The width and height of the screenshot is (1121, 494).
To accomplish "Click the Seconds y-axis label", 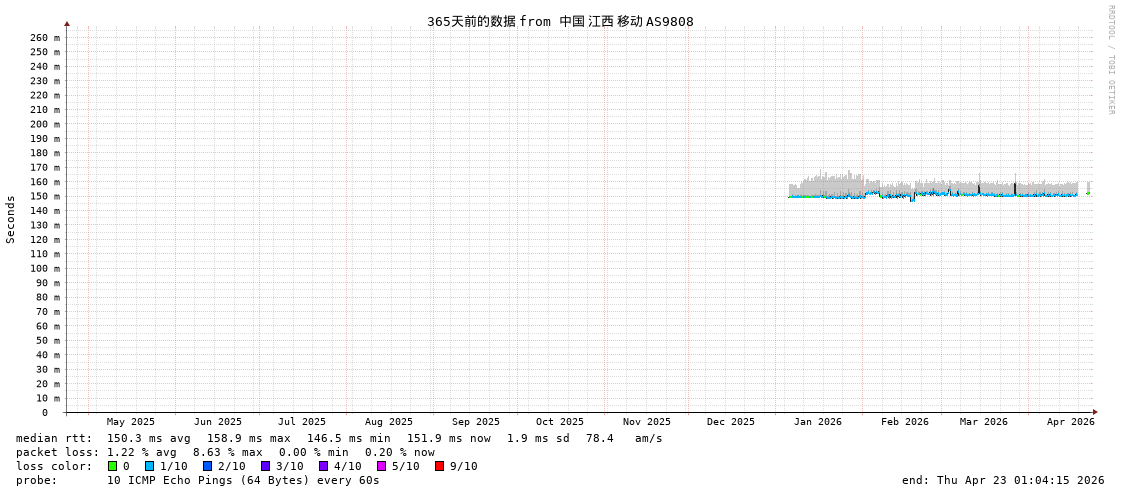I will [x=11, y=219].
